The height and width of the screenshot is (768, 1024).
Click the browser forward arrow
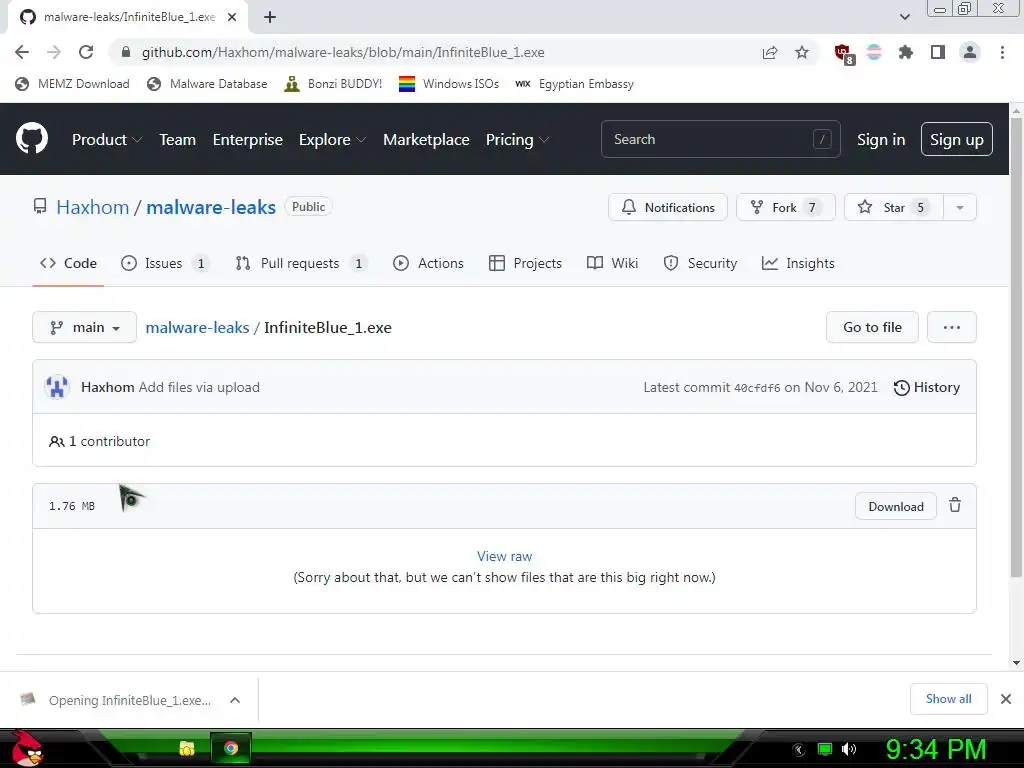click(54, 52)
